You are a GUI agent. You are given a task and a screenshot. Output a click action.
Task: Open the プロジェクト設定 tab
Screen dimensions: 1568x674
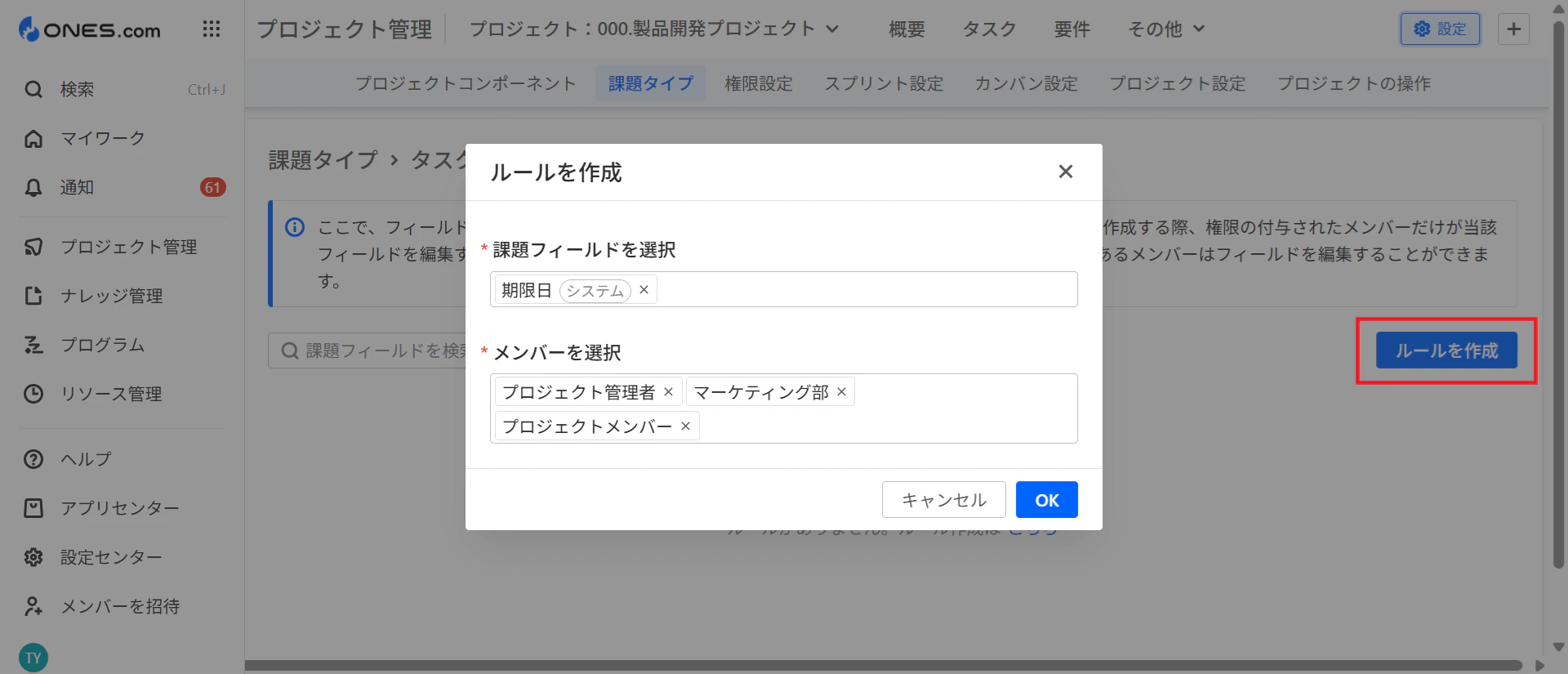1177,83
